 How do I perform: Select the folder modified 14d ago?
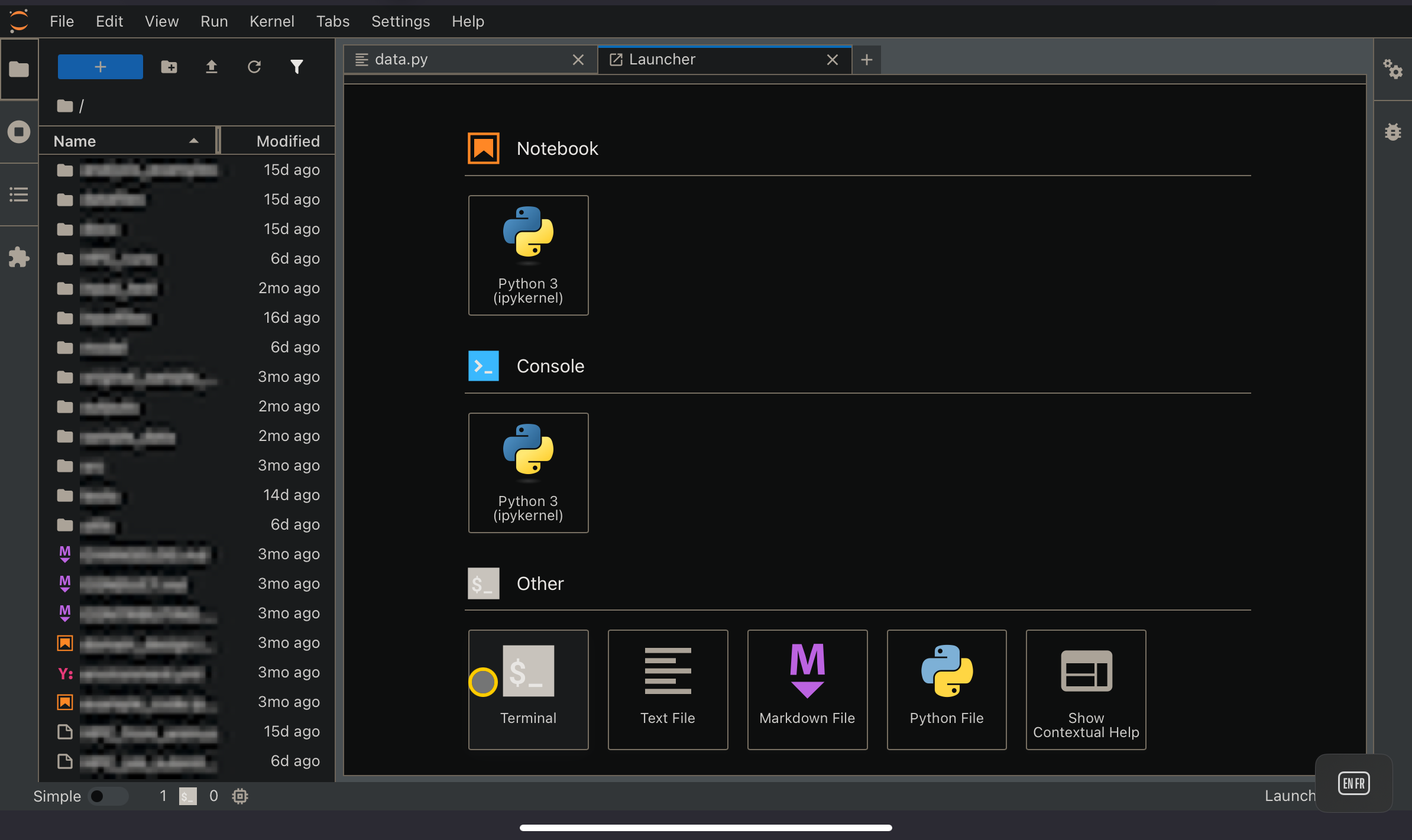187,495
